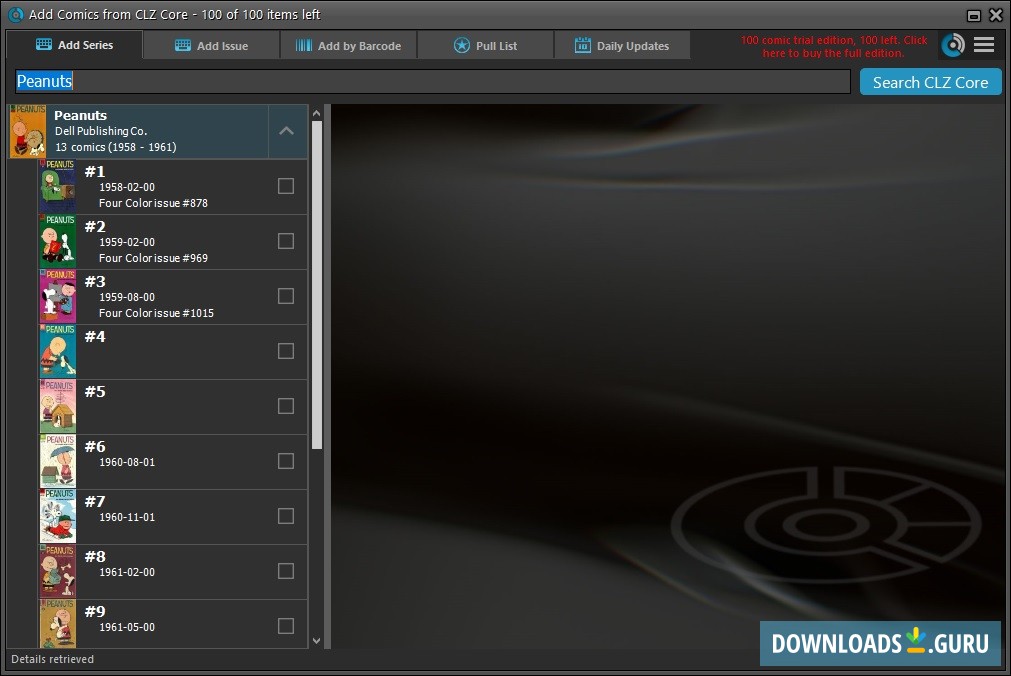
Task: Check the box for issue #8
Action: click(286, 571)
